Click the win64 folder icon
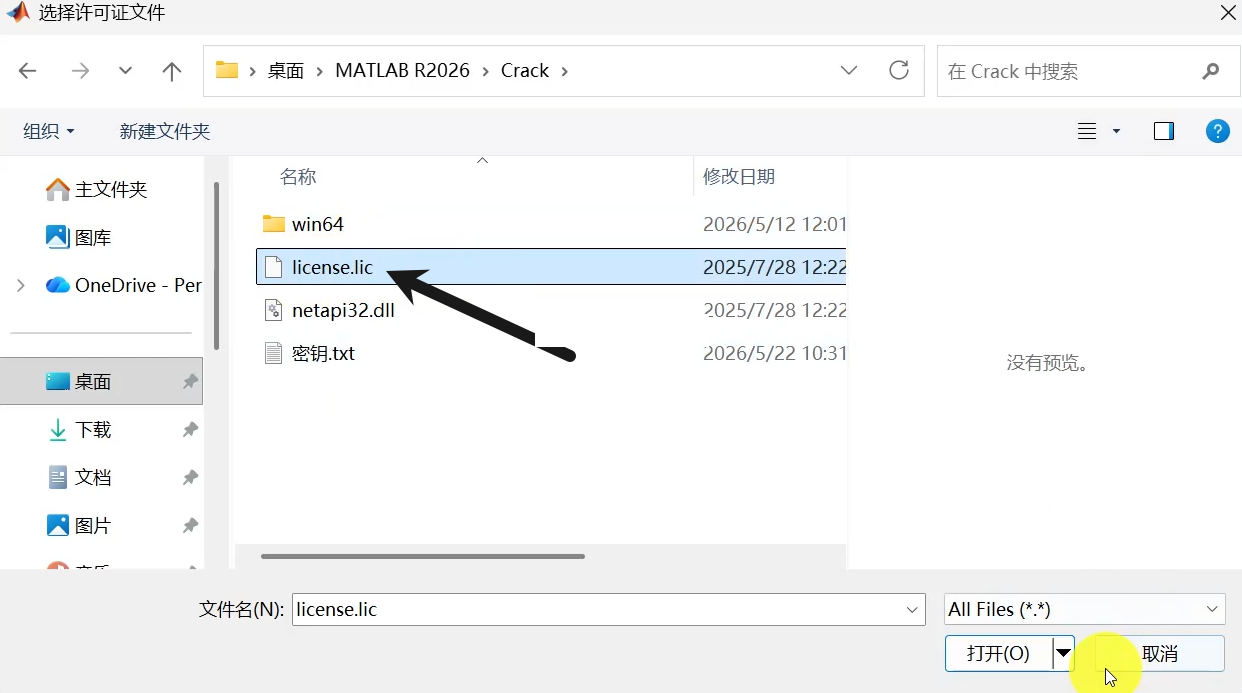Viewport: 1242px width, 693px height. (x=273, y=223)
